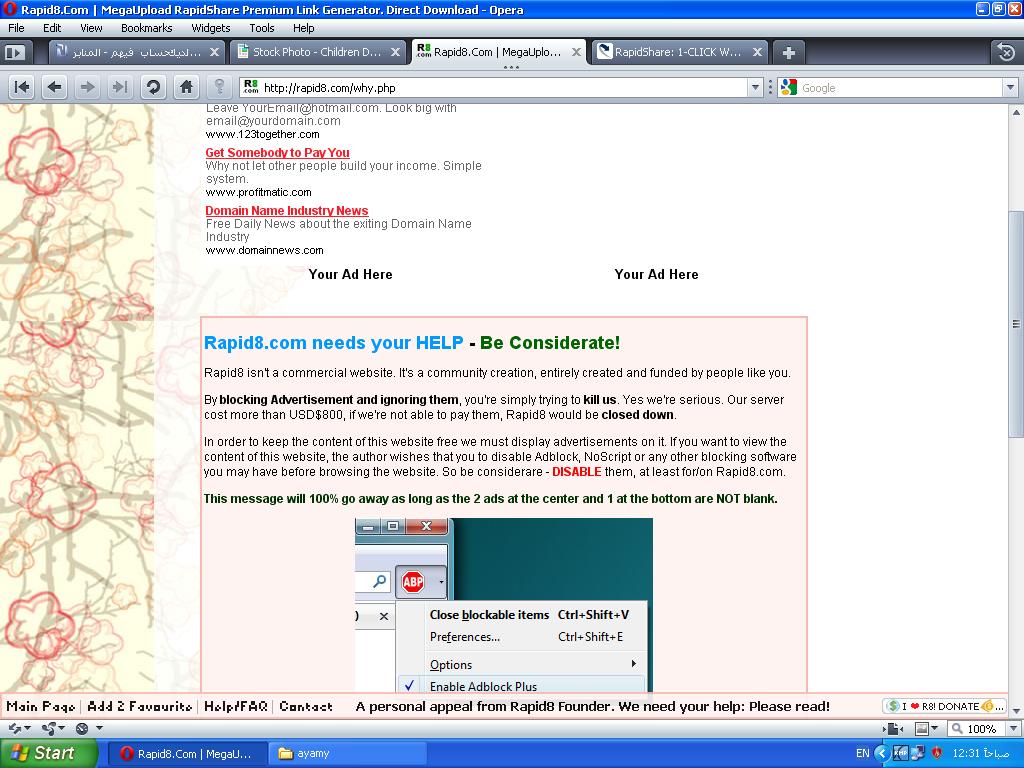Click the address bar URL field

[x=502, y=88]
